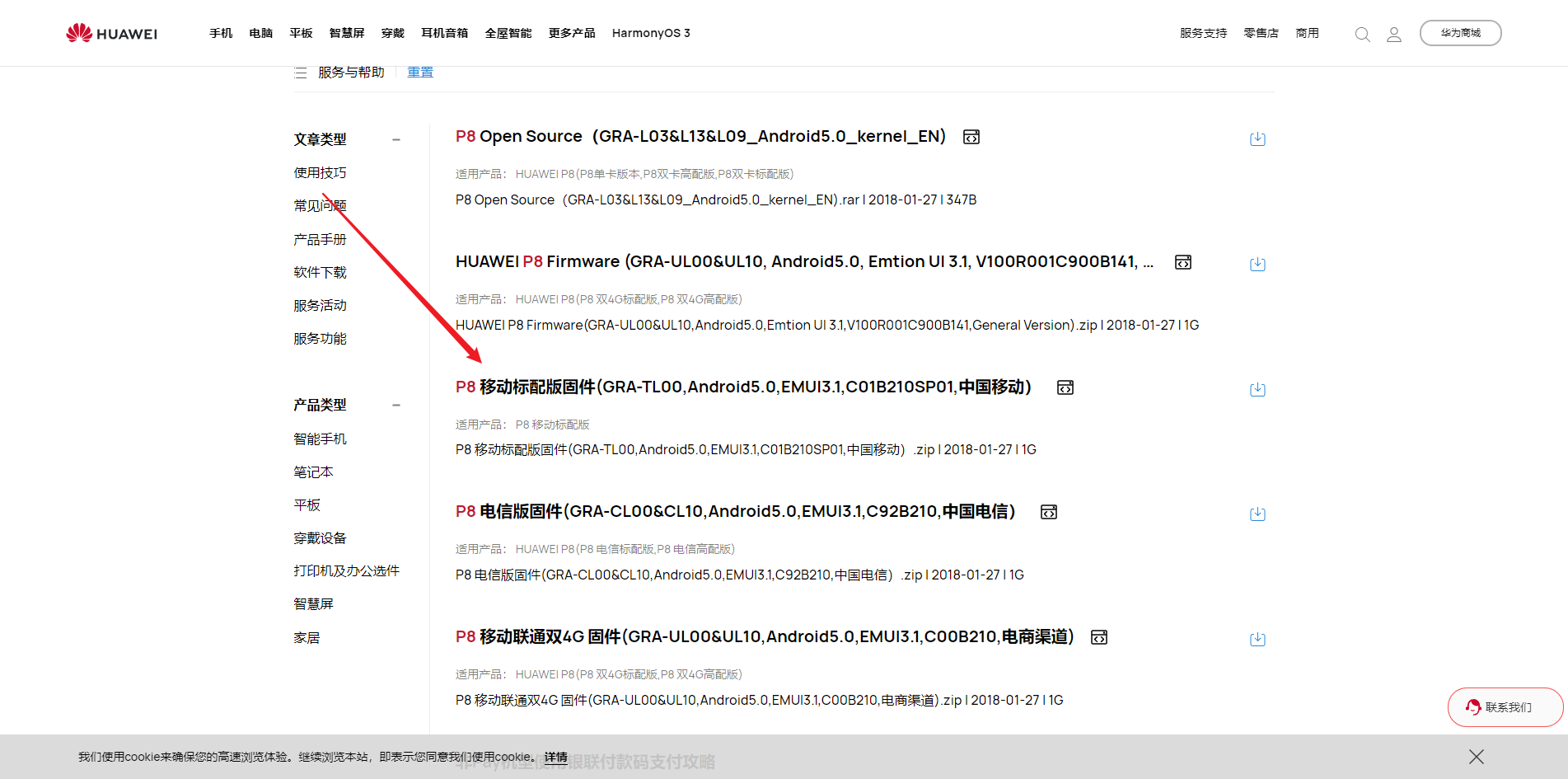This screenshot has width=1568, height=779.
Task: Open the 全屋智能 nav menu
Action: [x=508, y=33]
